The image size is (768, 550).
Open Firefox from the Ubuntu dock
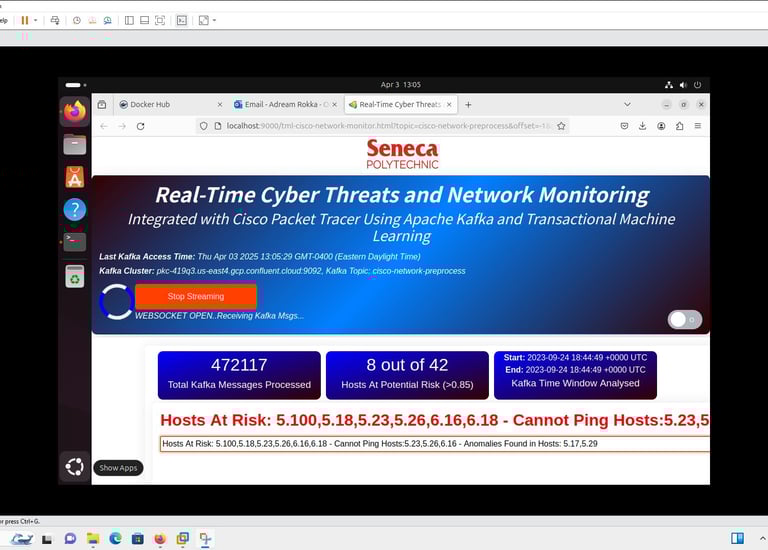[x=74, y=112]
